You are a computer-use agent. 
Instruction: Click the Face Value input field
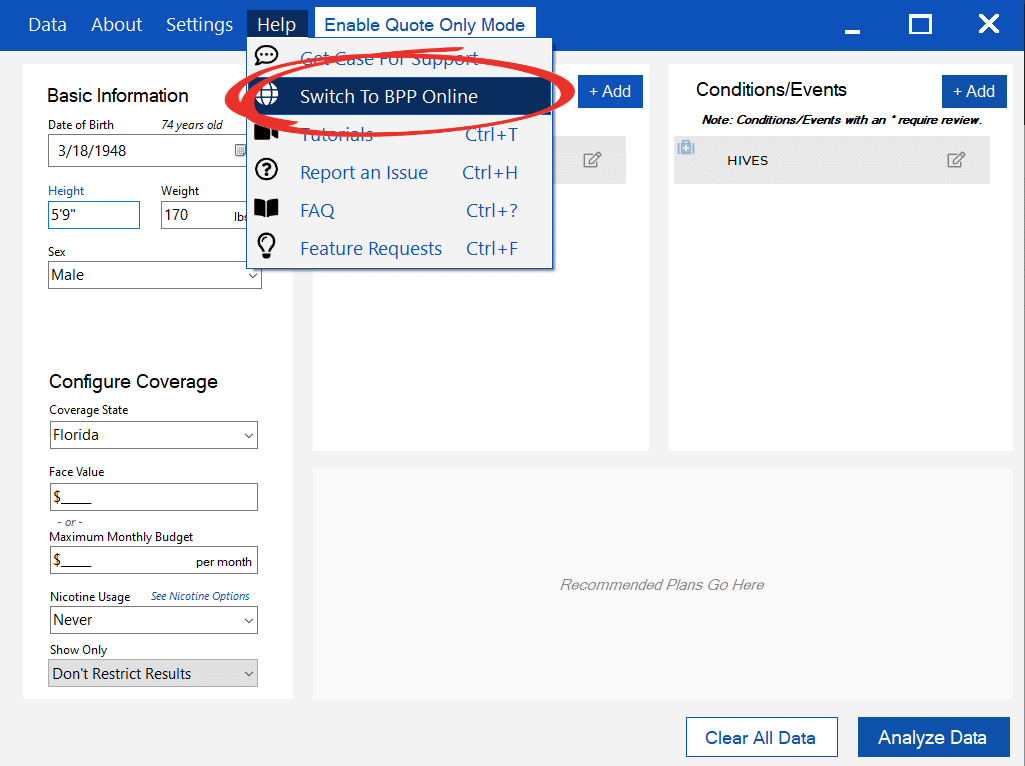[x=153, y=497]
